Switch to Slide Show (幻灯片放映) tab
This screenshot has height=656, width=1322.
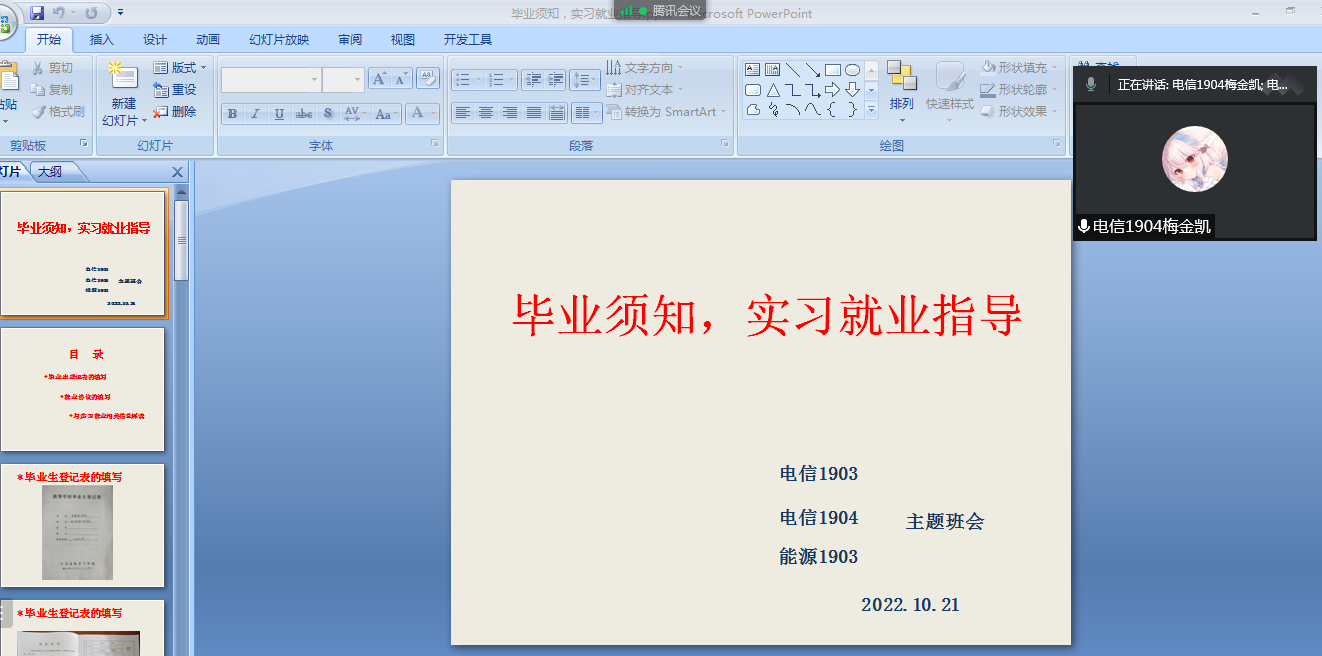click(279, 40)
